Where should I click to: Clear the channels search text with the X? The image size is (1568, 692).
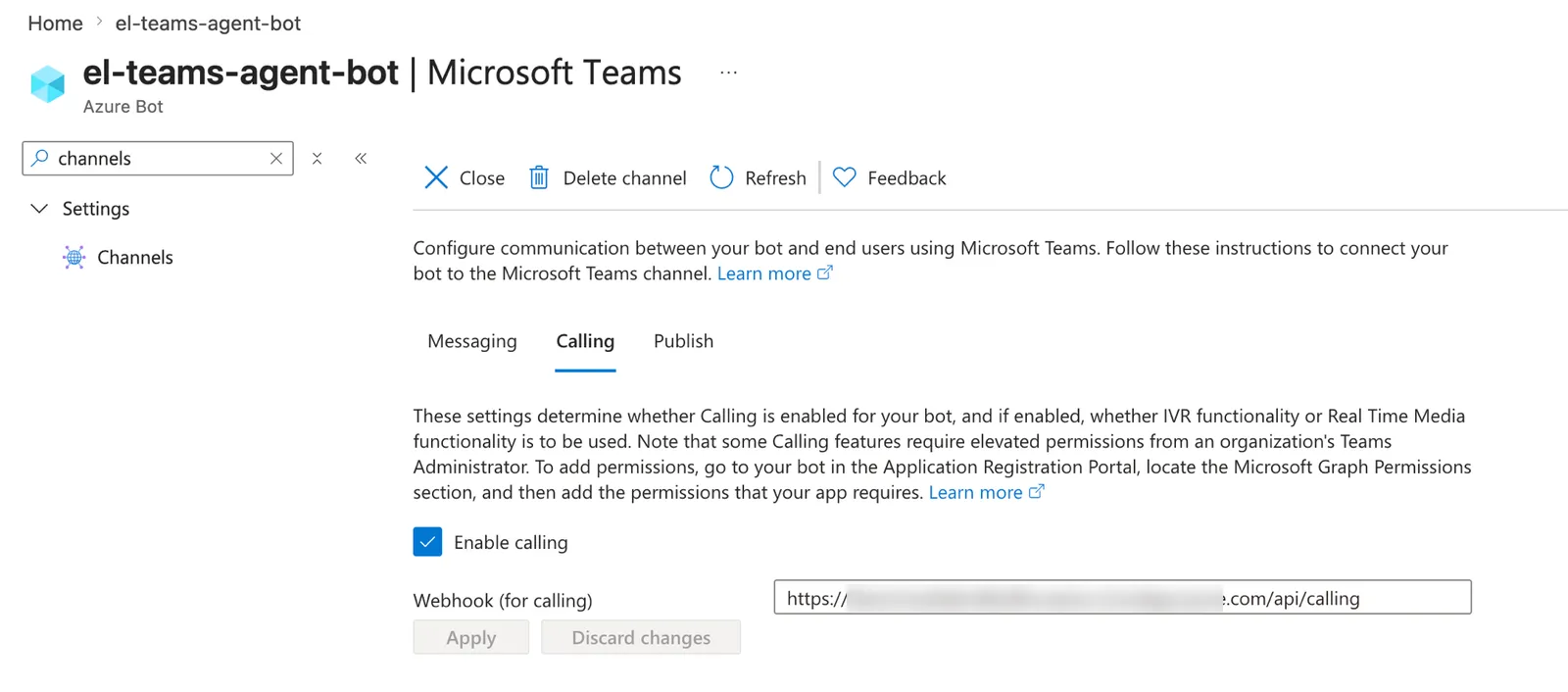point(276,158)
